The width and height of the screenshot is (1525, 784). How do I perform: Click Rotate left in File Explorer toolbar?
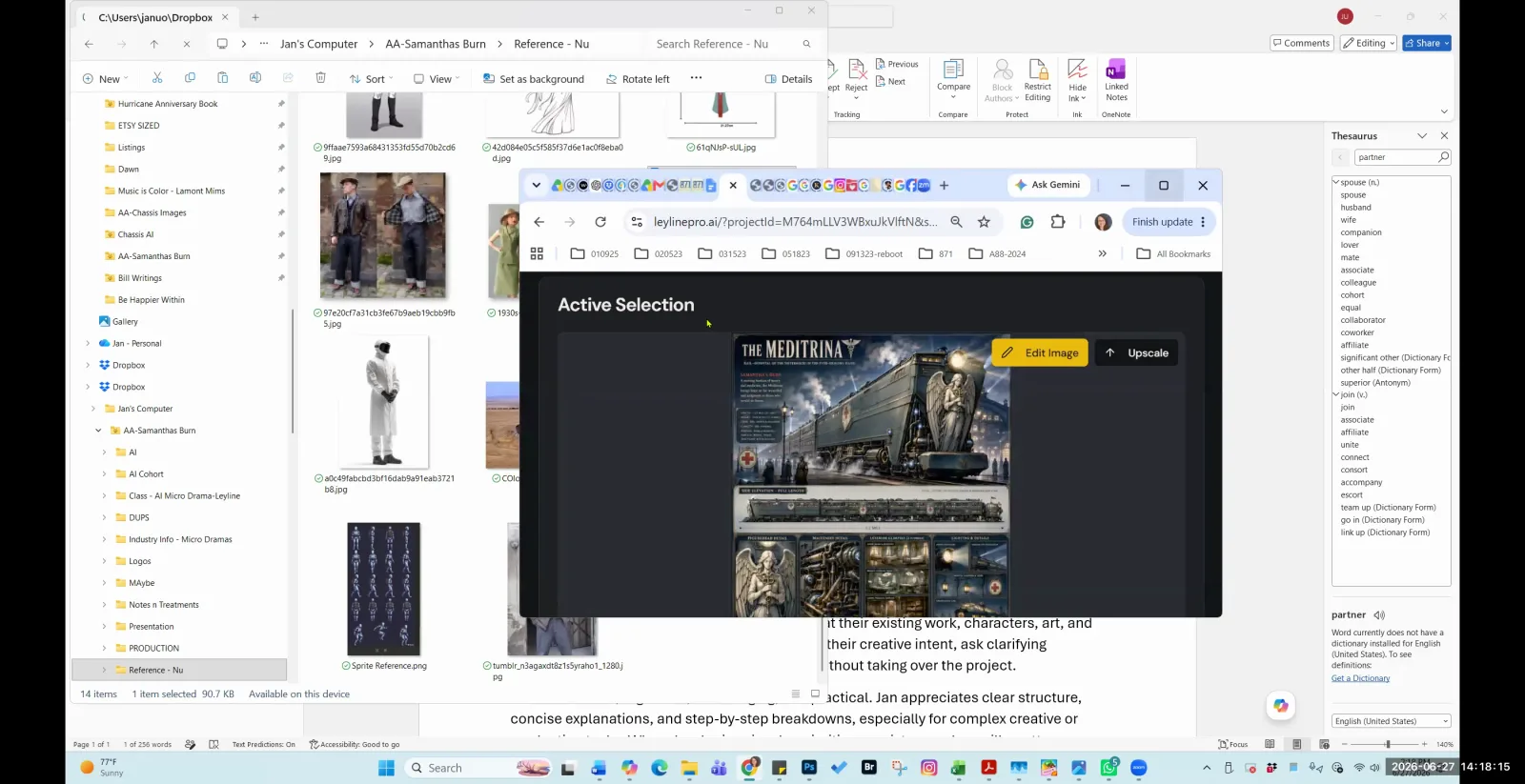point(638,79)
